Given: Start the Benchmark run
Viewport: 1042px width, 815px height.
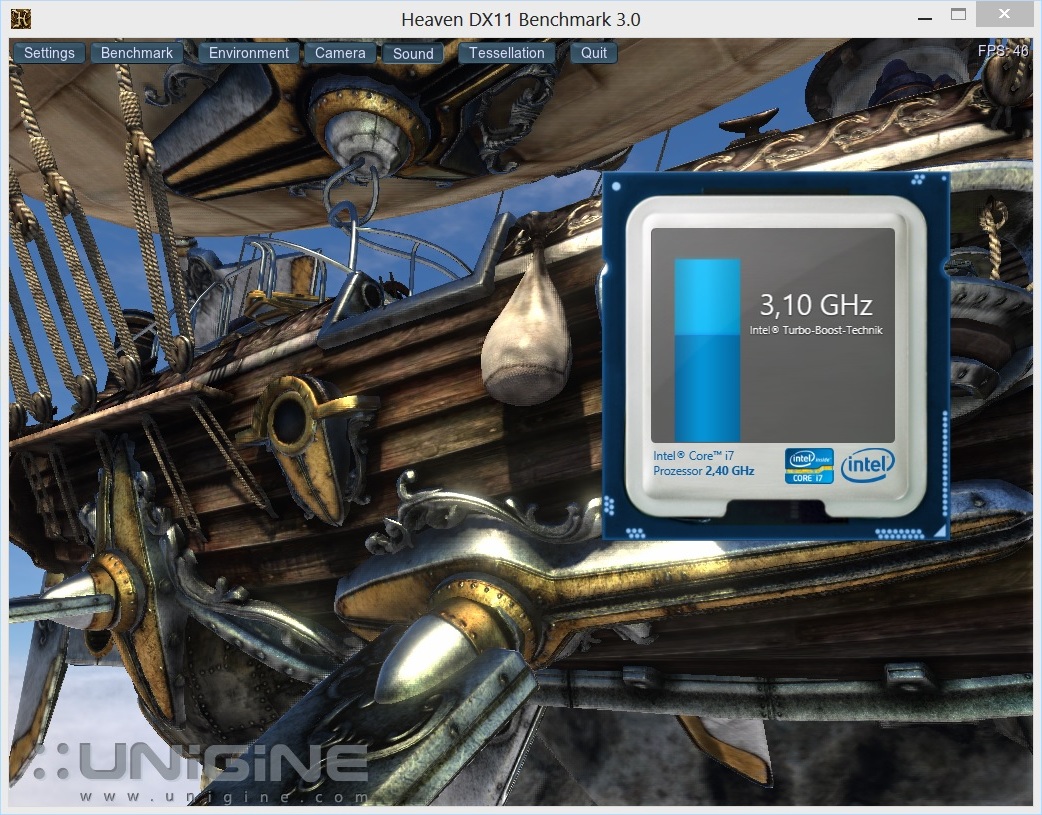Looking at the screenshot, I should pos(137,53).
